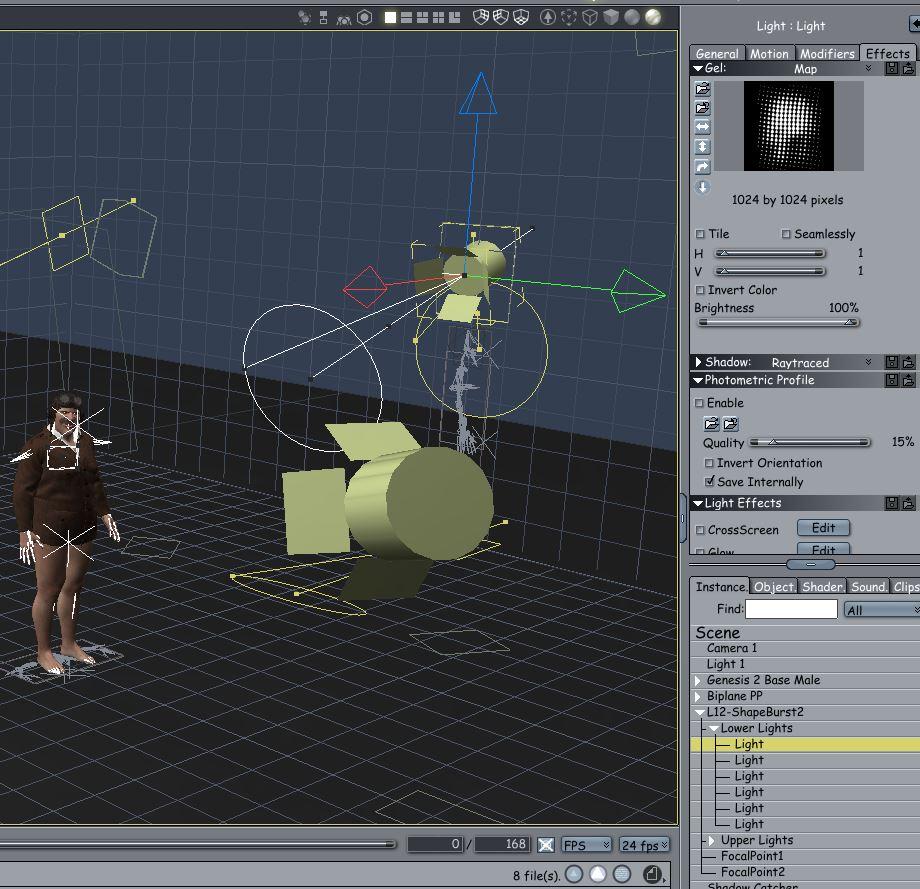The width and height of the screenshot is (920, 889).
Task: Choose one-large-plus-small views layout icon
Action: (x=455, y=18)
